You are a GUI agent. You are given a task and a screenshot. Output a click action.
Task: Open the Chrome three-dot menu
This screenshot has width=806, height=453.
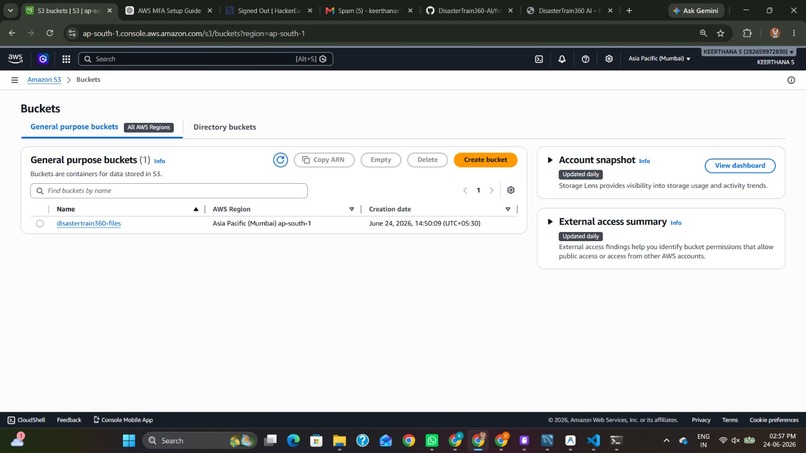794,33
